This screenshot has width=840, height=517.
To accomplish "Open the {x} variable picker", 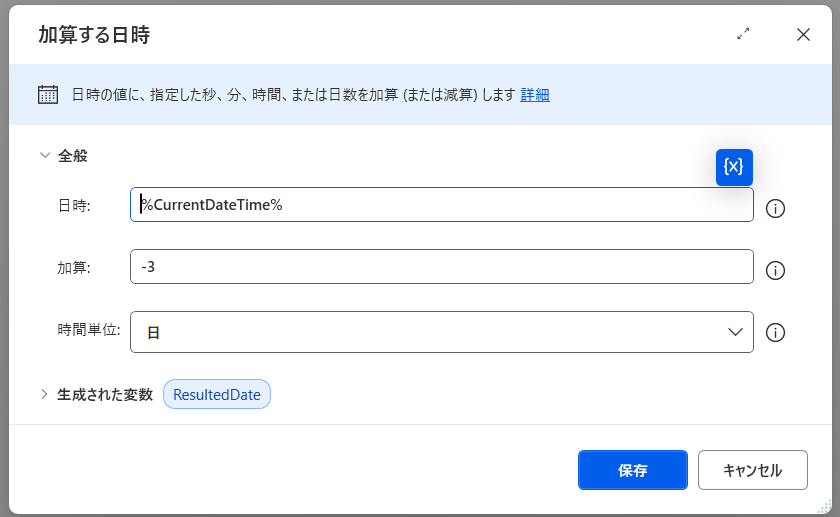I will click(734, 167).
